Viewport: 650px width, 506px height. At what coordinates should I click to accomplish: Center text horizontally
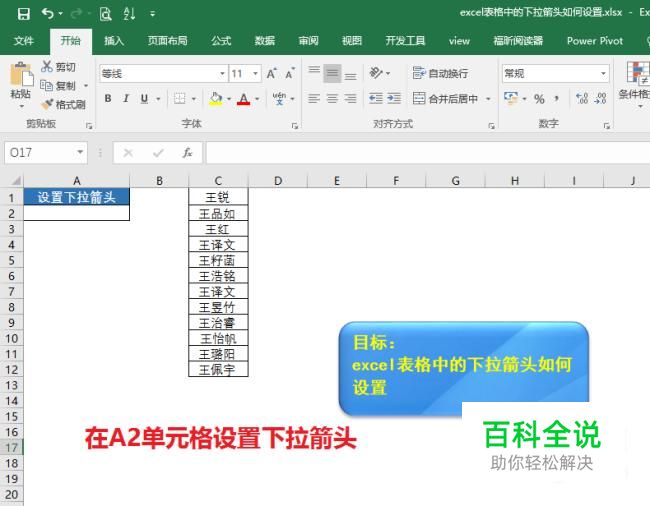332,99
